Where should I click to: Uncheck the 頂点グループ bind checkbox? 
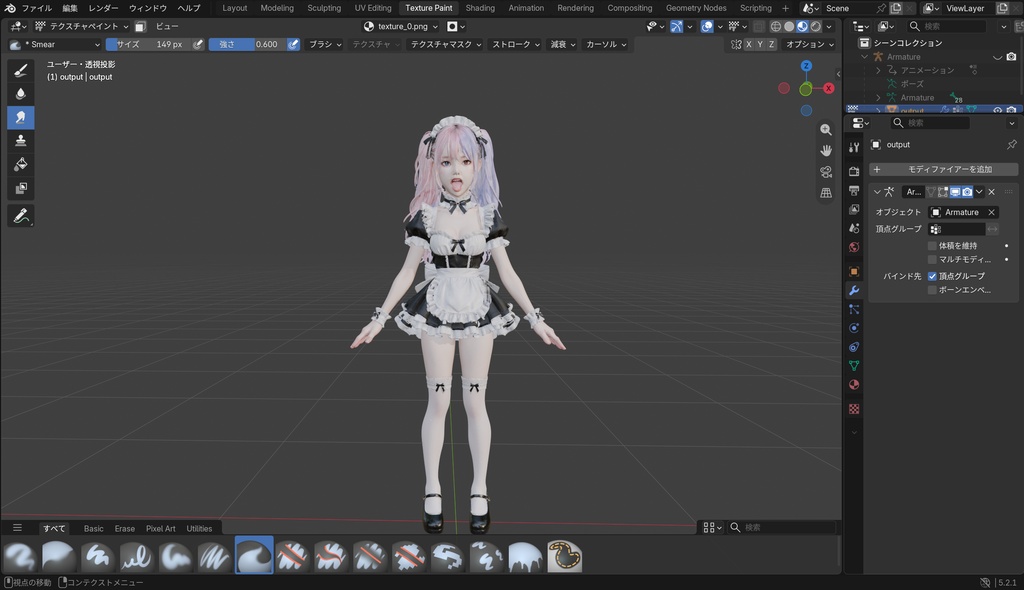click(932, 276)
